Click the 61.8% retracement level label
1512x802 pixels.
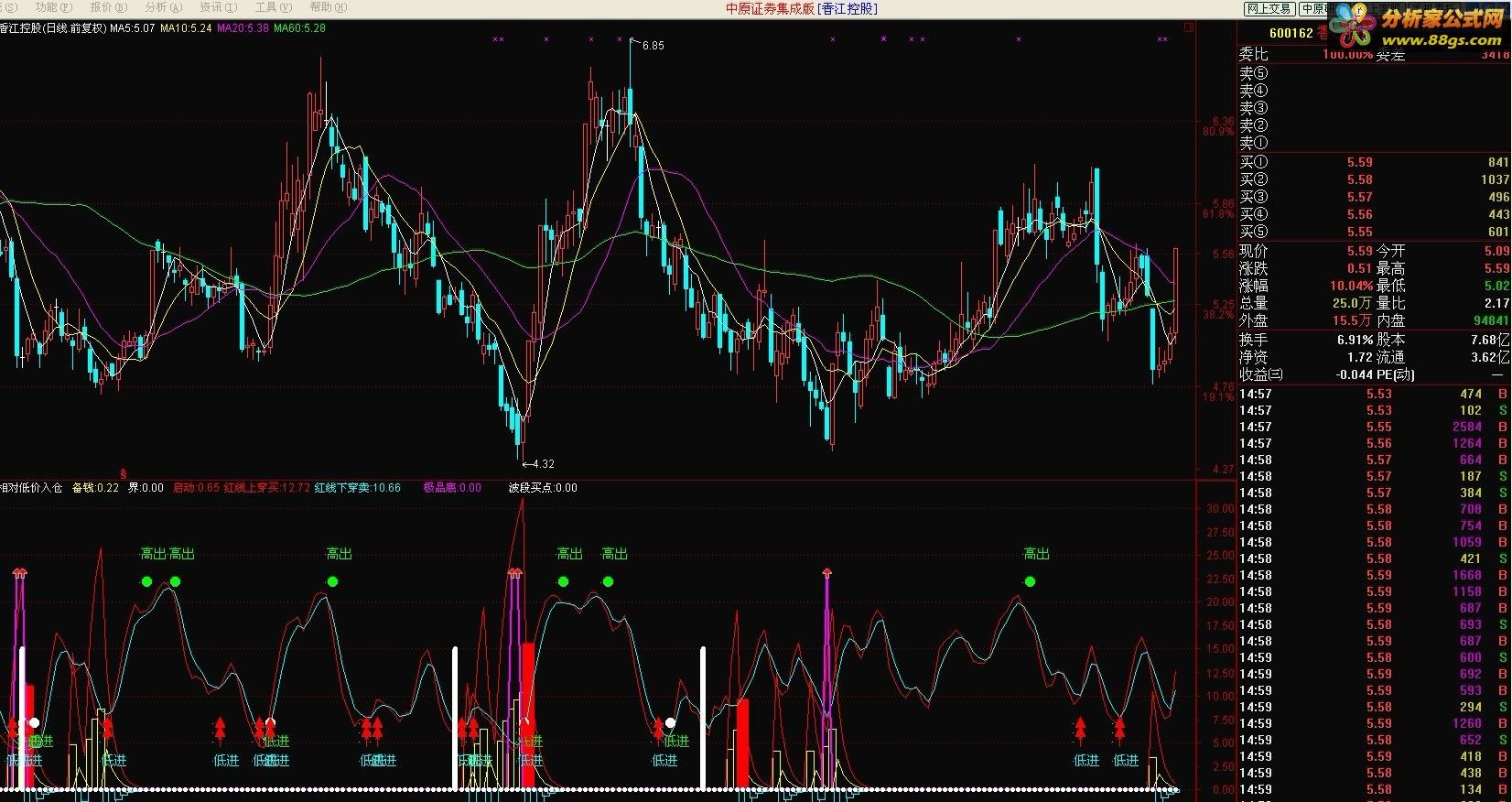[x=1218, y=214]
